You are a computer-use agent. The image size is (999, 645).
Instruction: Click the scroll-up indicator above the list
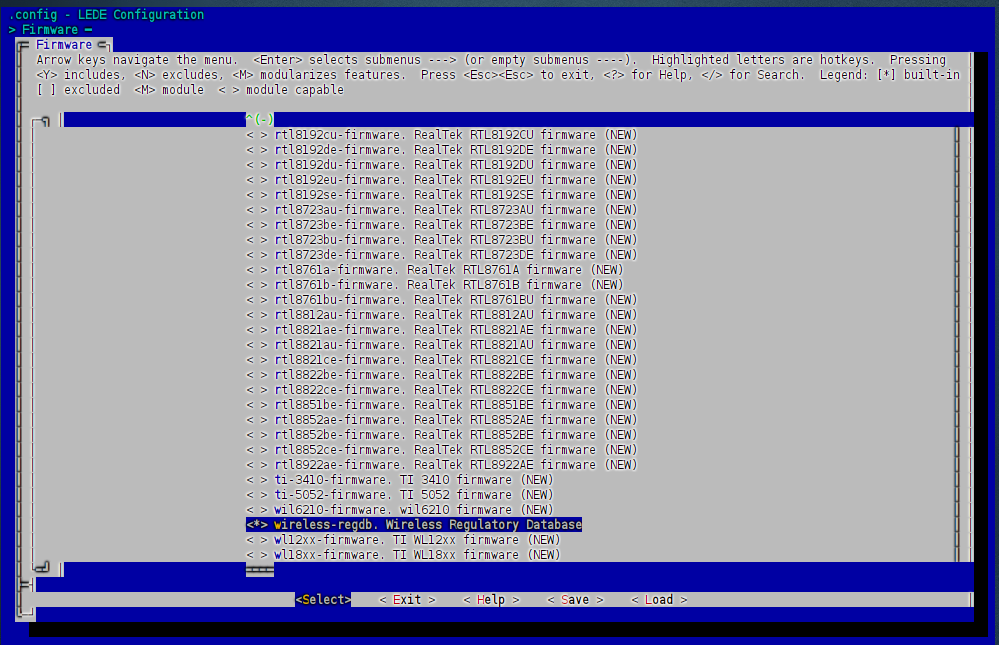[260, 119]
